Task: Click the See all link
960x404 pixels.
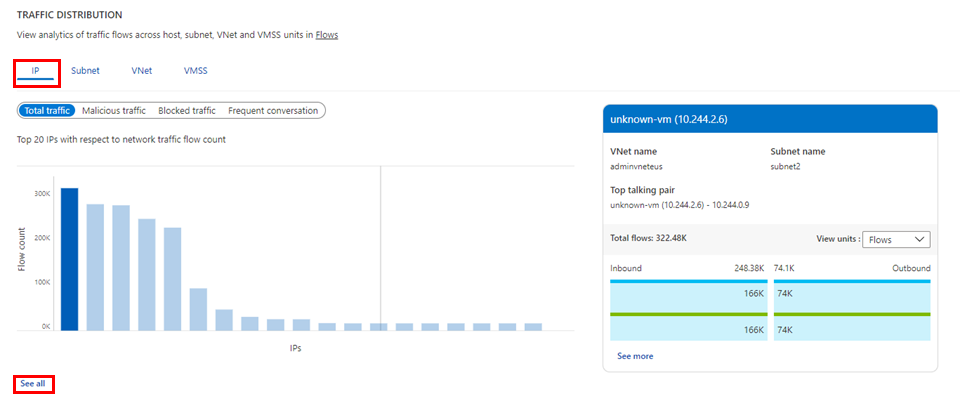Action: (x=33, y=384)
